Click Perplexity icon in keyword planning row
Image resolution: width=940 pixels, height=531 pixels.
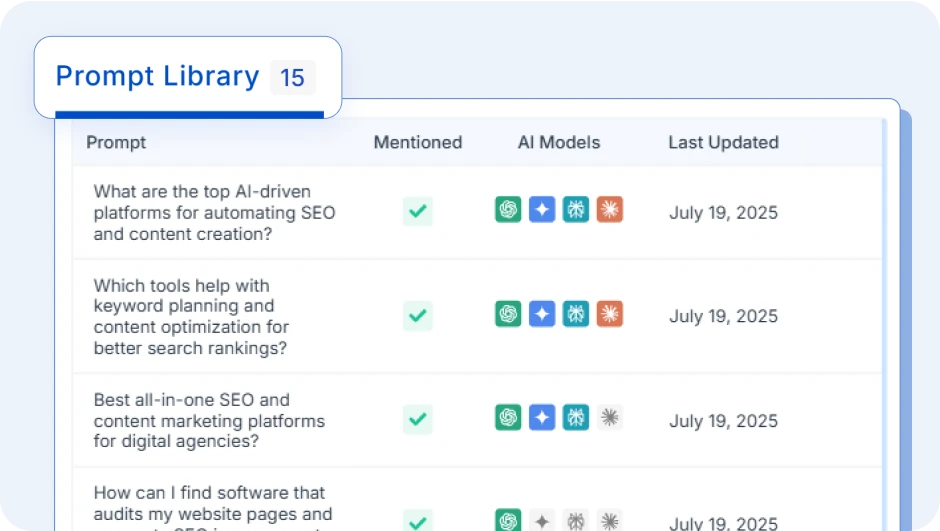tap(576, 314)
